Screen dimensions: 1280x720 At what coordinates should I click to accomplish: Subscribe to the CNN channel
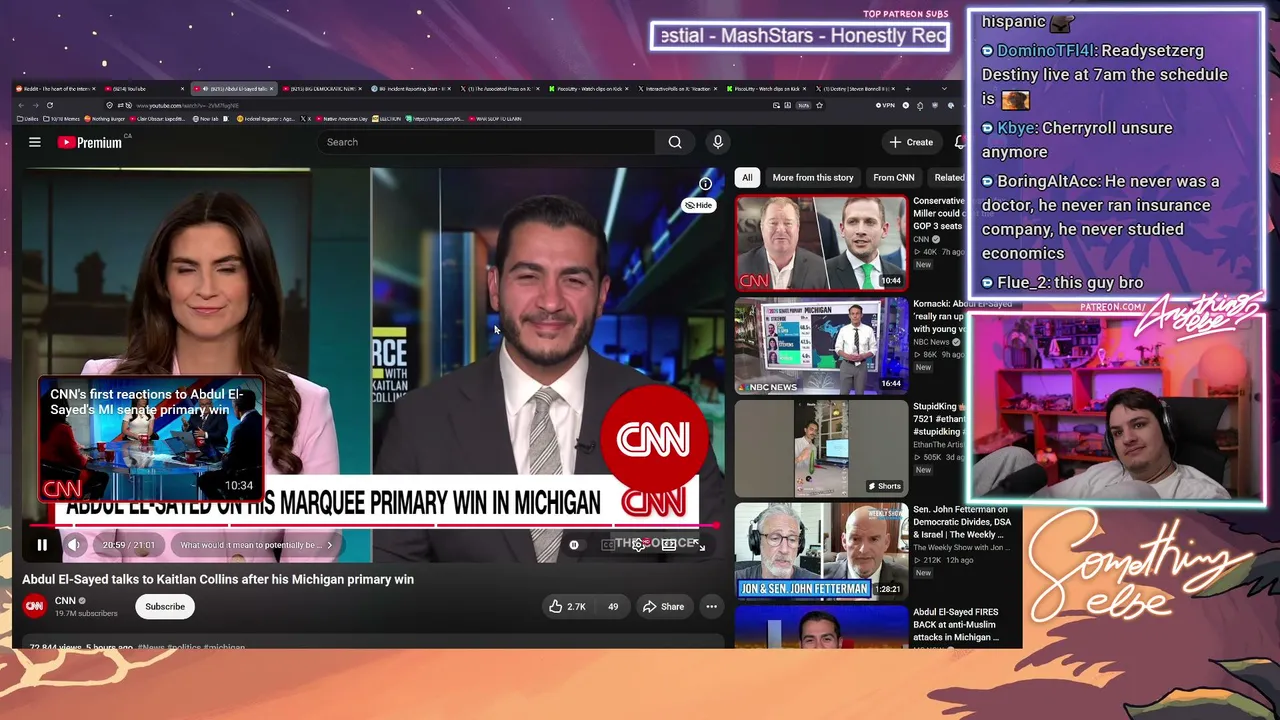pyautogui.click(x=165, y=606)
